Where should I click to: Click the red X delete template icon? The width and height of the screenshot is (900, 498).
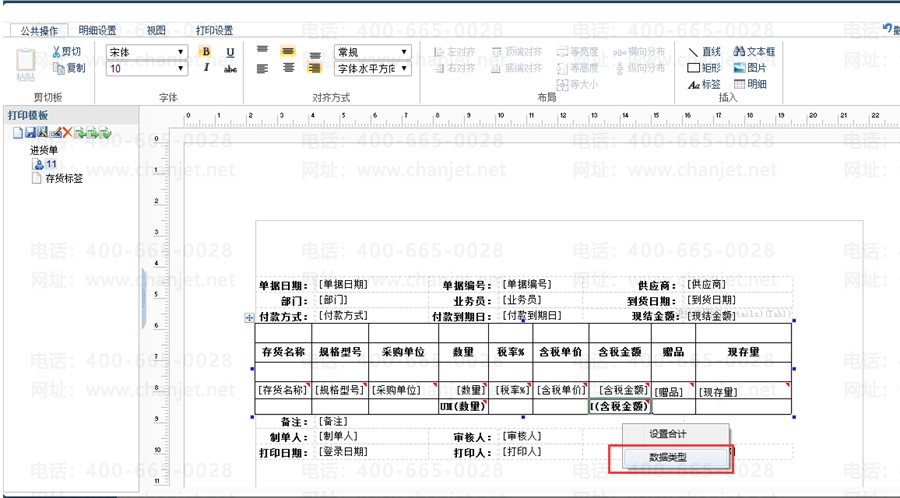[67, 133]
